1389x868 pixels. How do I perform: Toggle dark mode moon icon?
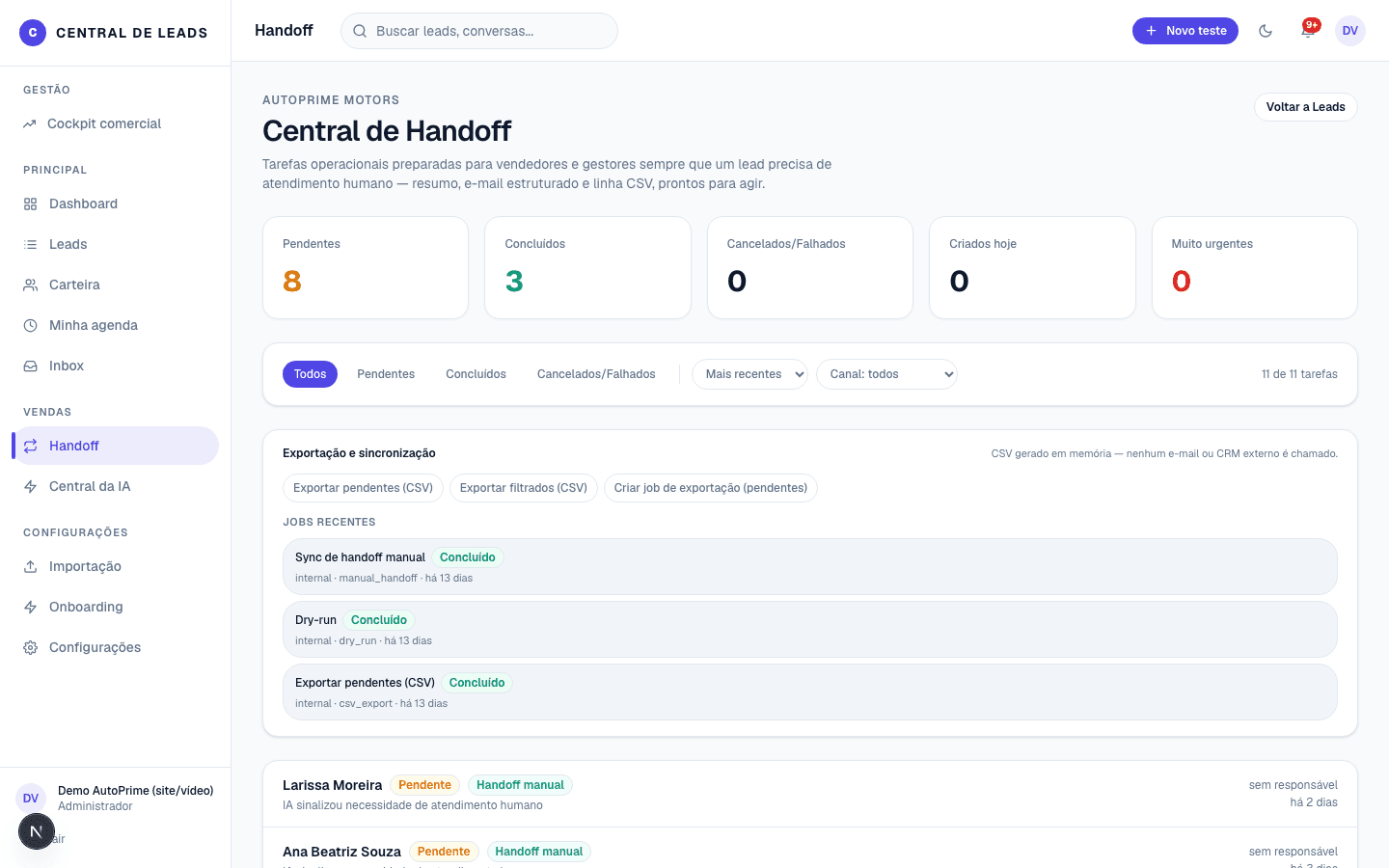pyautogui.click(x=1266, y=31)
